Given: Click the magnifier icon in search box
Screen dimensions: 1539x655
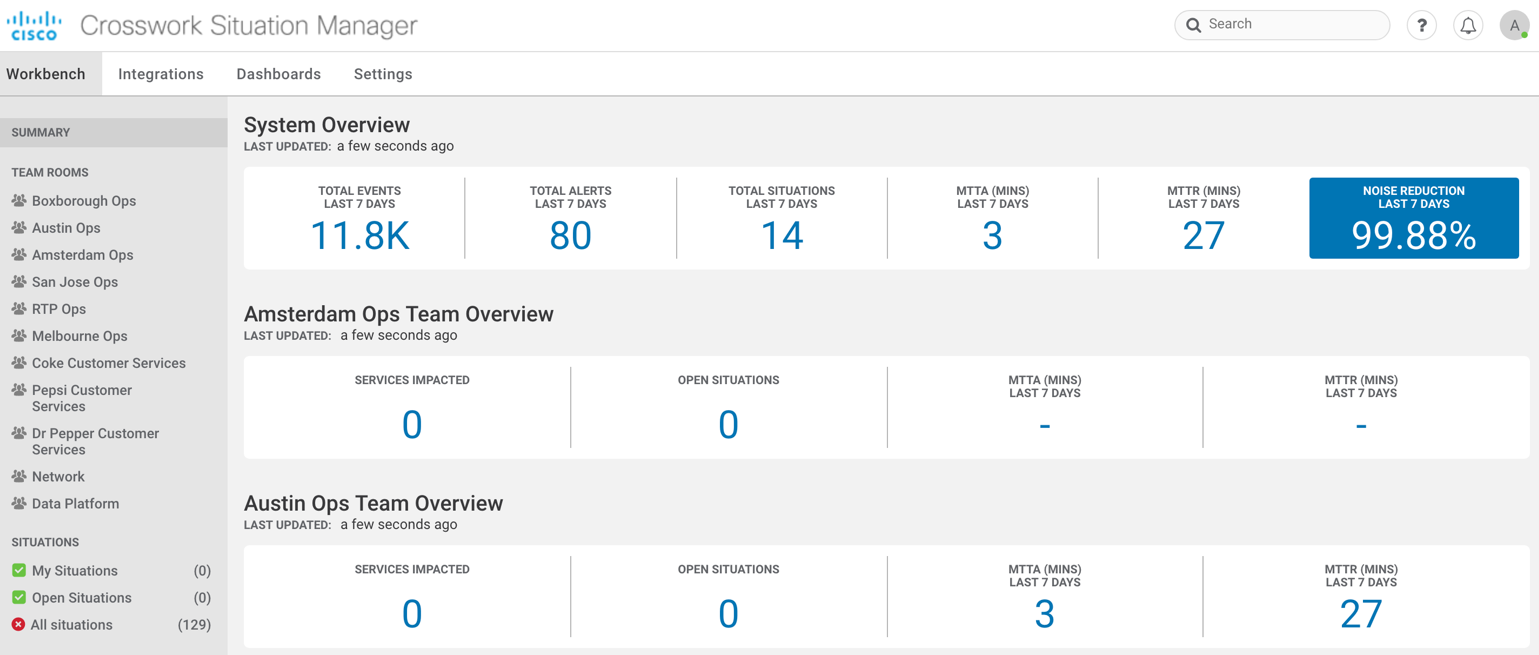Looking at the screenshot, I should click(1193, 25).
